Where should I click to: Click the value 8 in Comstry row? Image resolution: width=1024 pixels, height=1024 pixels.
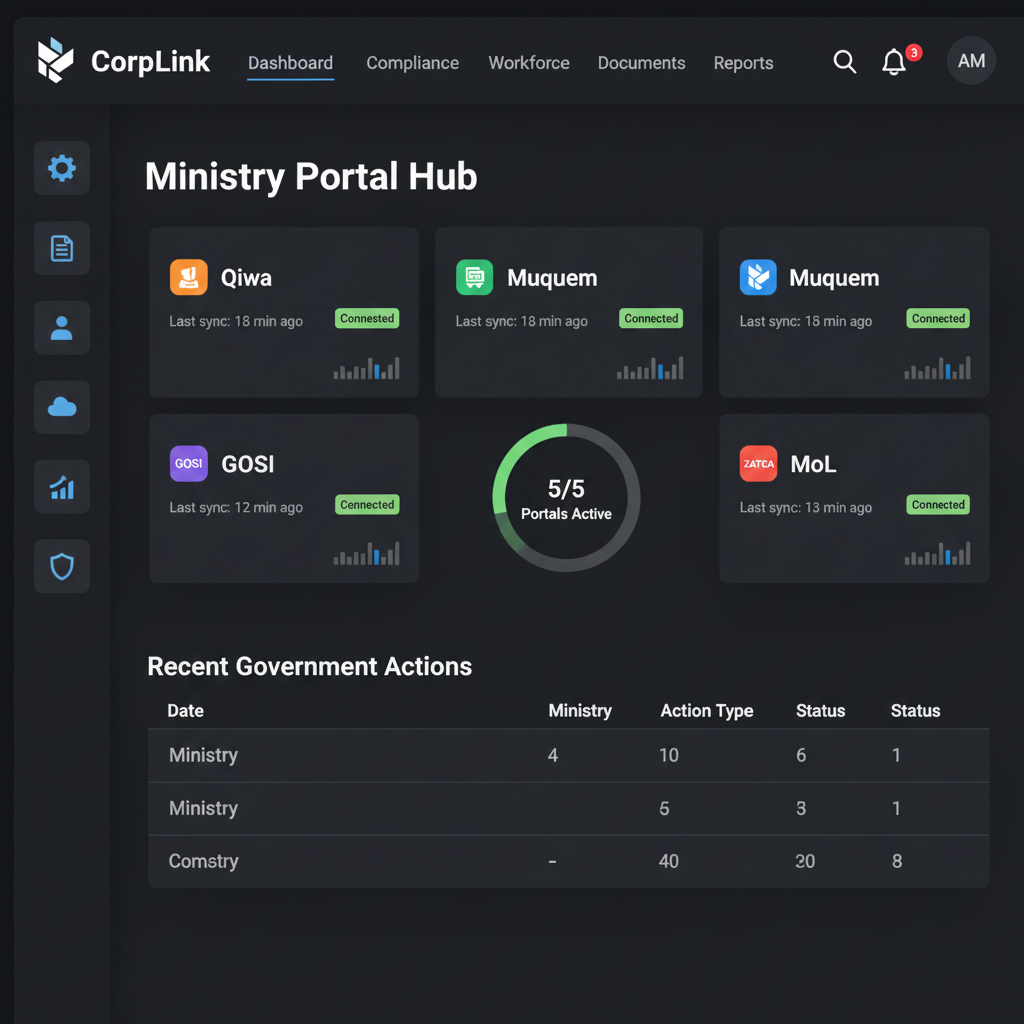click(897, 861)
